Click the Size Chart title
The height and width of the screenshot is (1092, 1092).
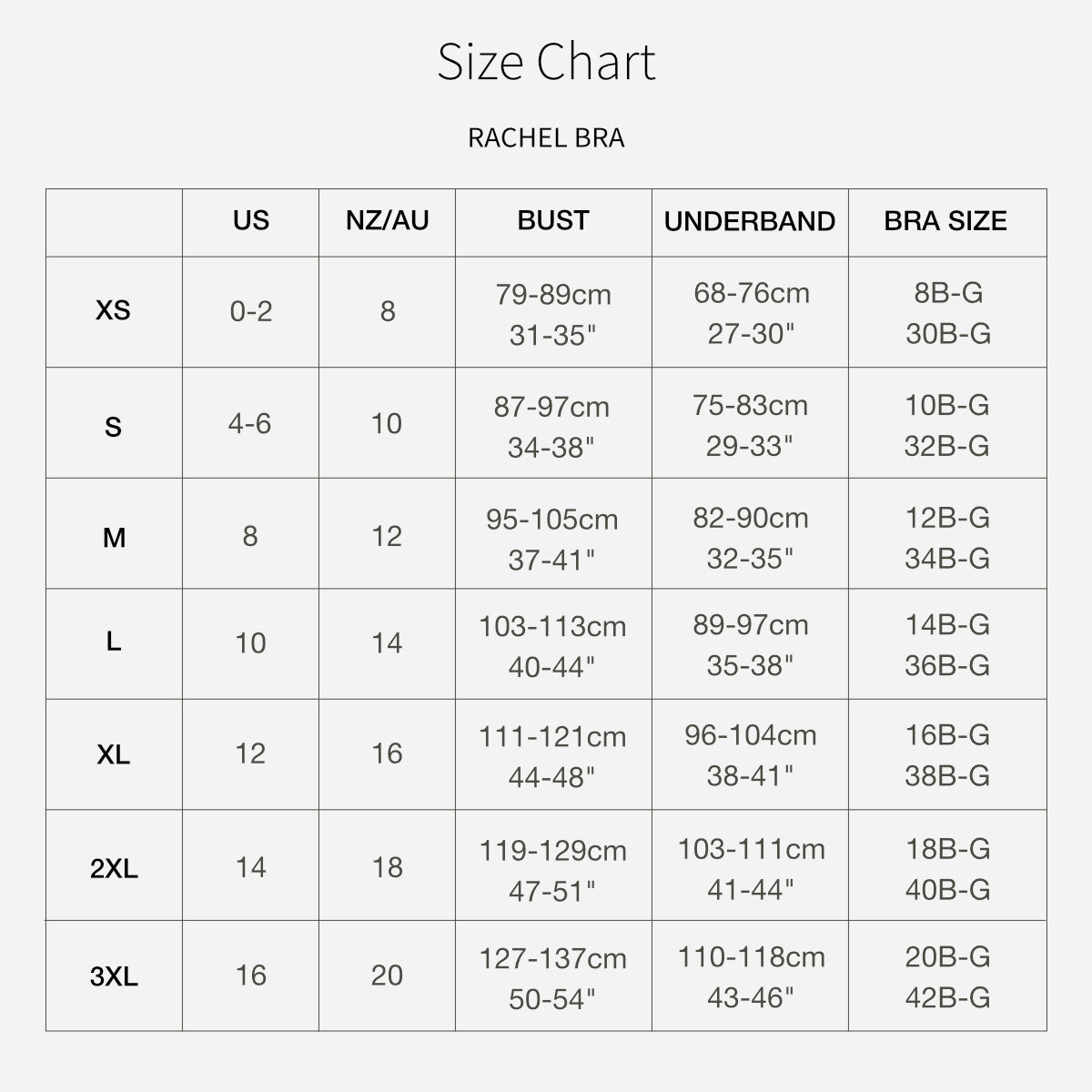[546, 62]
